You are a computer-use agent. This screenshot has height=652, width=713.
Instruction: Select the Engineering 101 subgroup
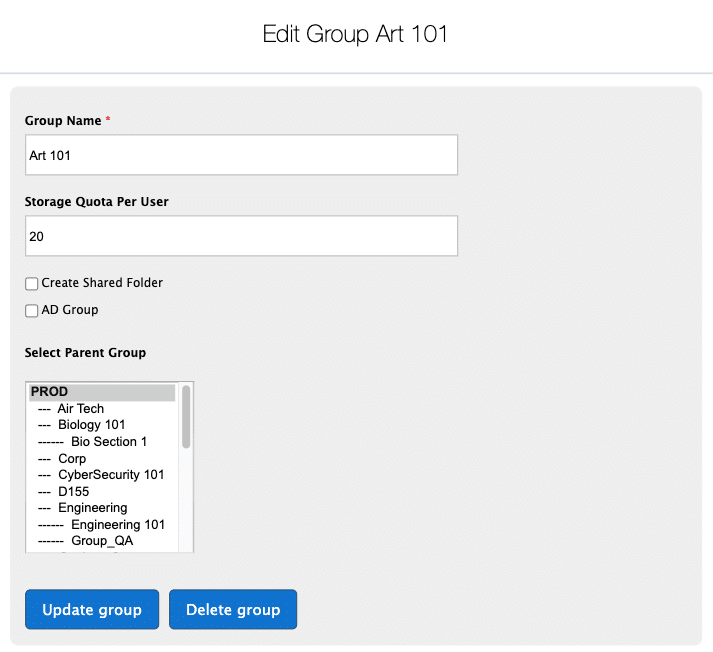pos(118,525)
